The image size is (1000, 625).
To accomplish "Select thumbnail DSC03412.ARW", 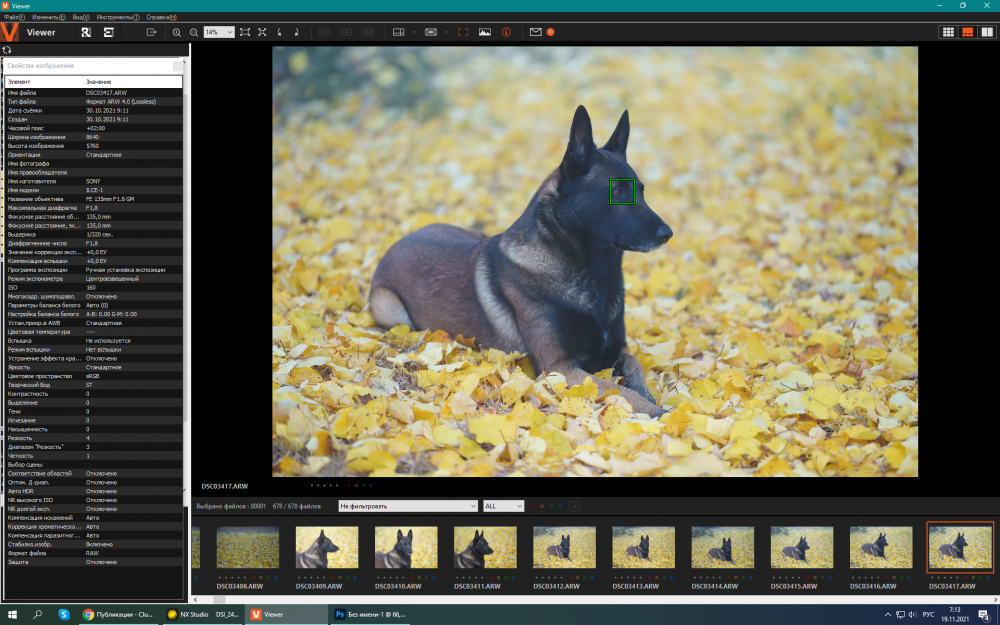I will pos(564,547).
